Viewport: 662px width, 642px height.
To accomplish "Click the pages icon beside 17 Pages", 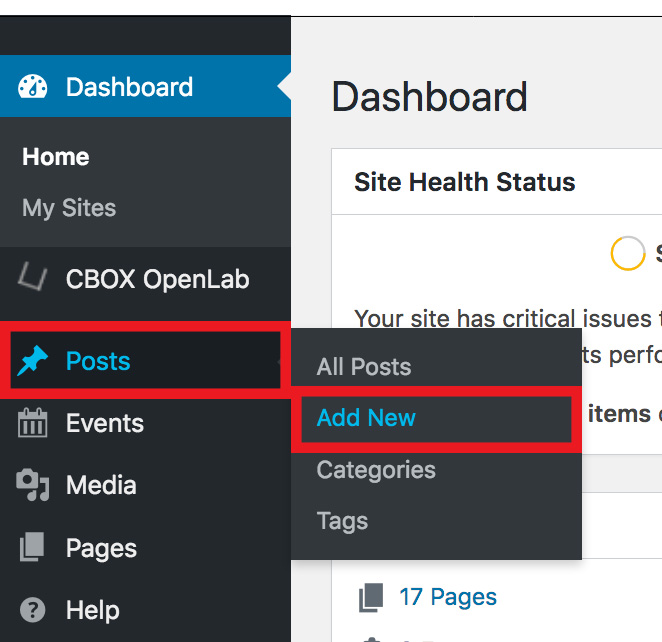I will 371,597.
